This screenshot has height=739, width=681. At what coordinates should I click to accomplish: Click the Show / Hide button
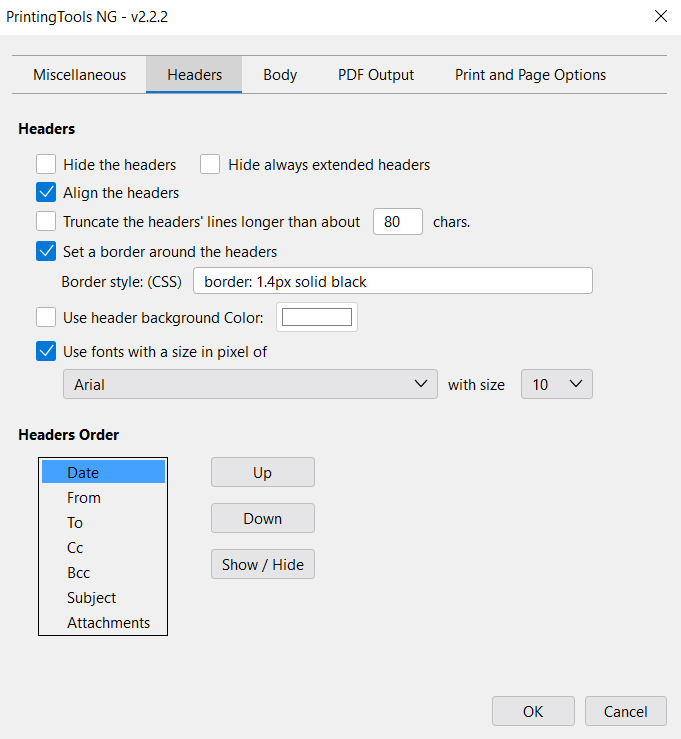263,564
